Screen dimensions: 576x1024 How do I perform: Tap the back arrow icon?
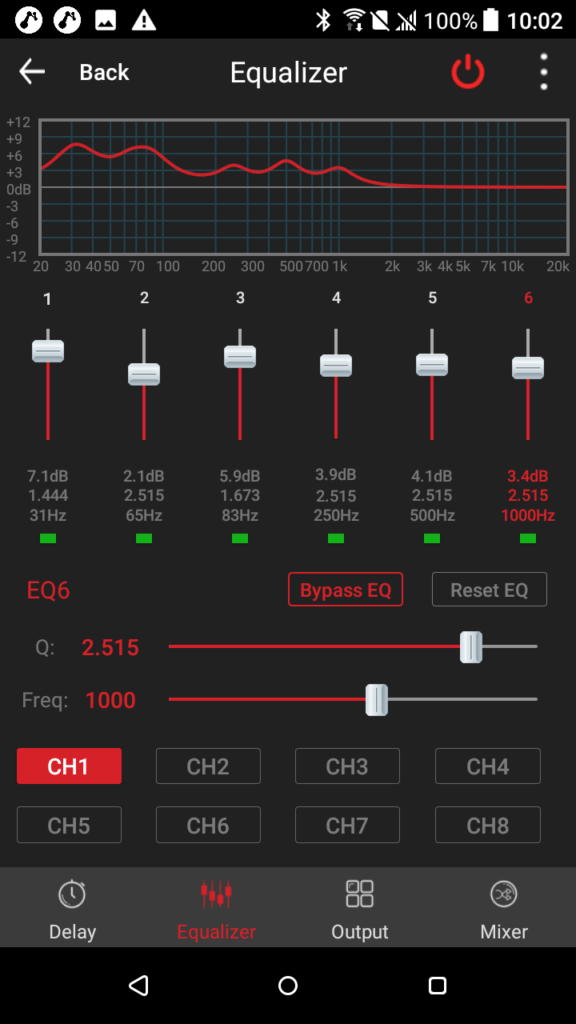tap(31, 72)
